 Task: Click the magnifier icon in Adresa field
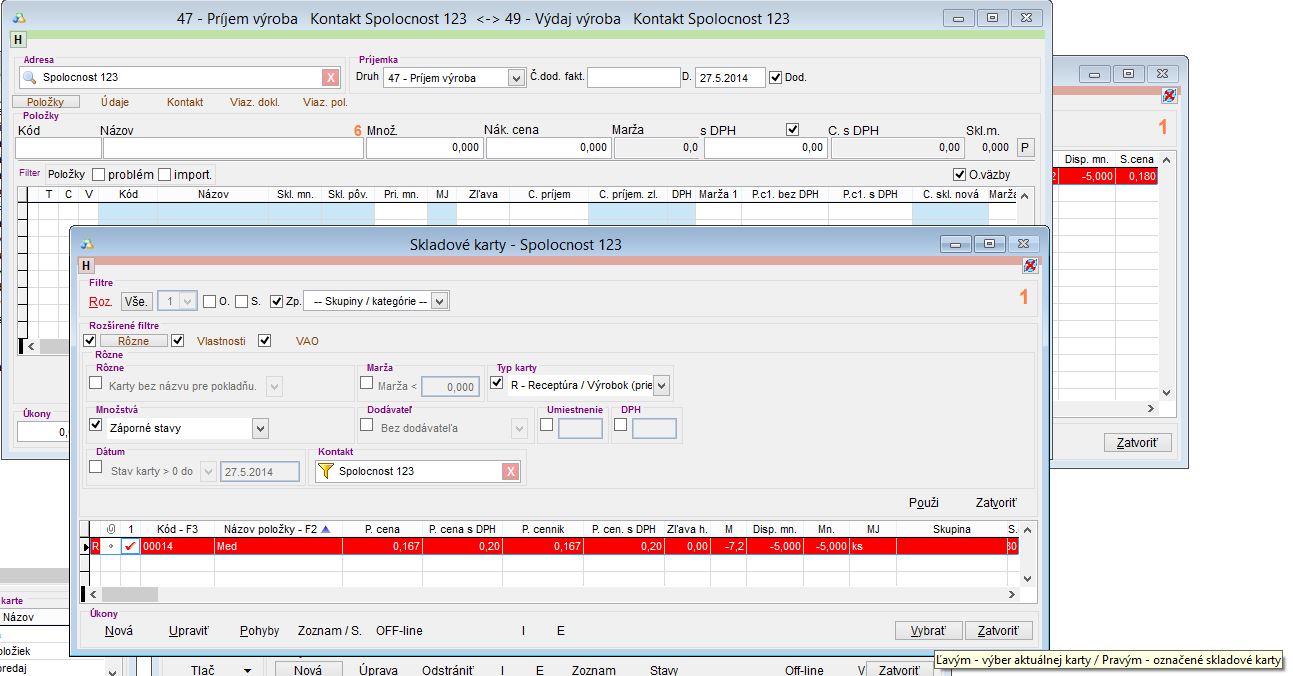point(29,78)
